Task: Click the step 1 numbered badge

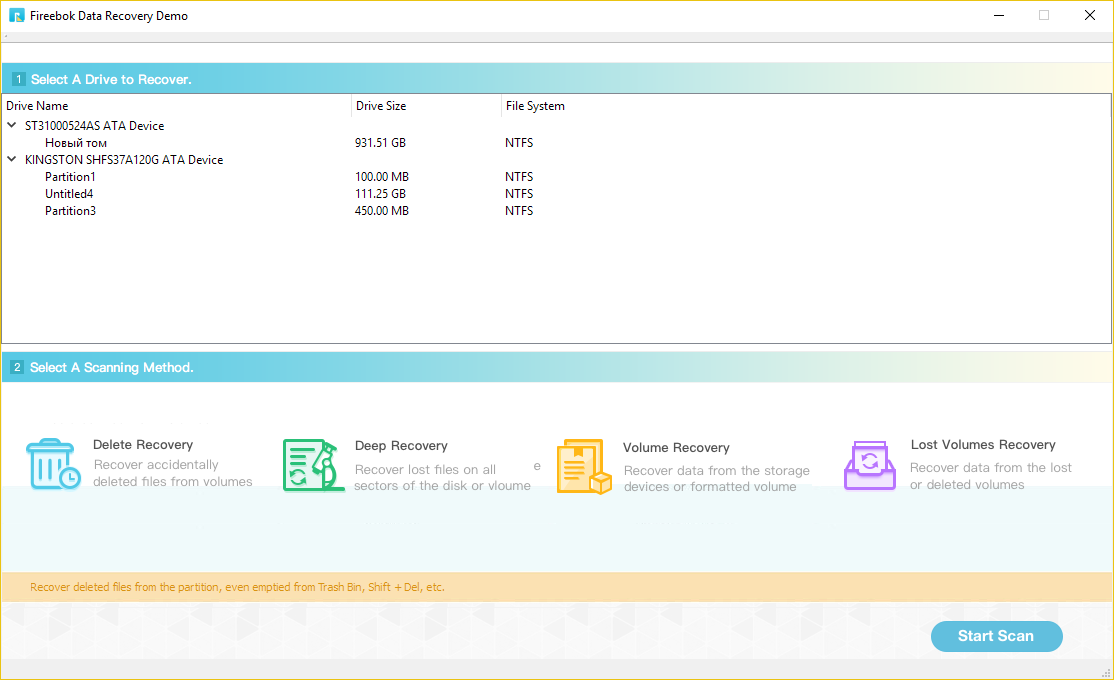Action: point(17,78)
